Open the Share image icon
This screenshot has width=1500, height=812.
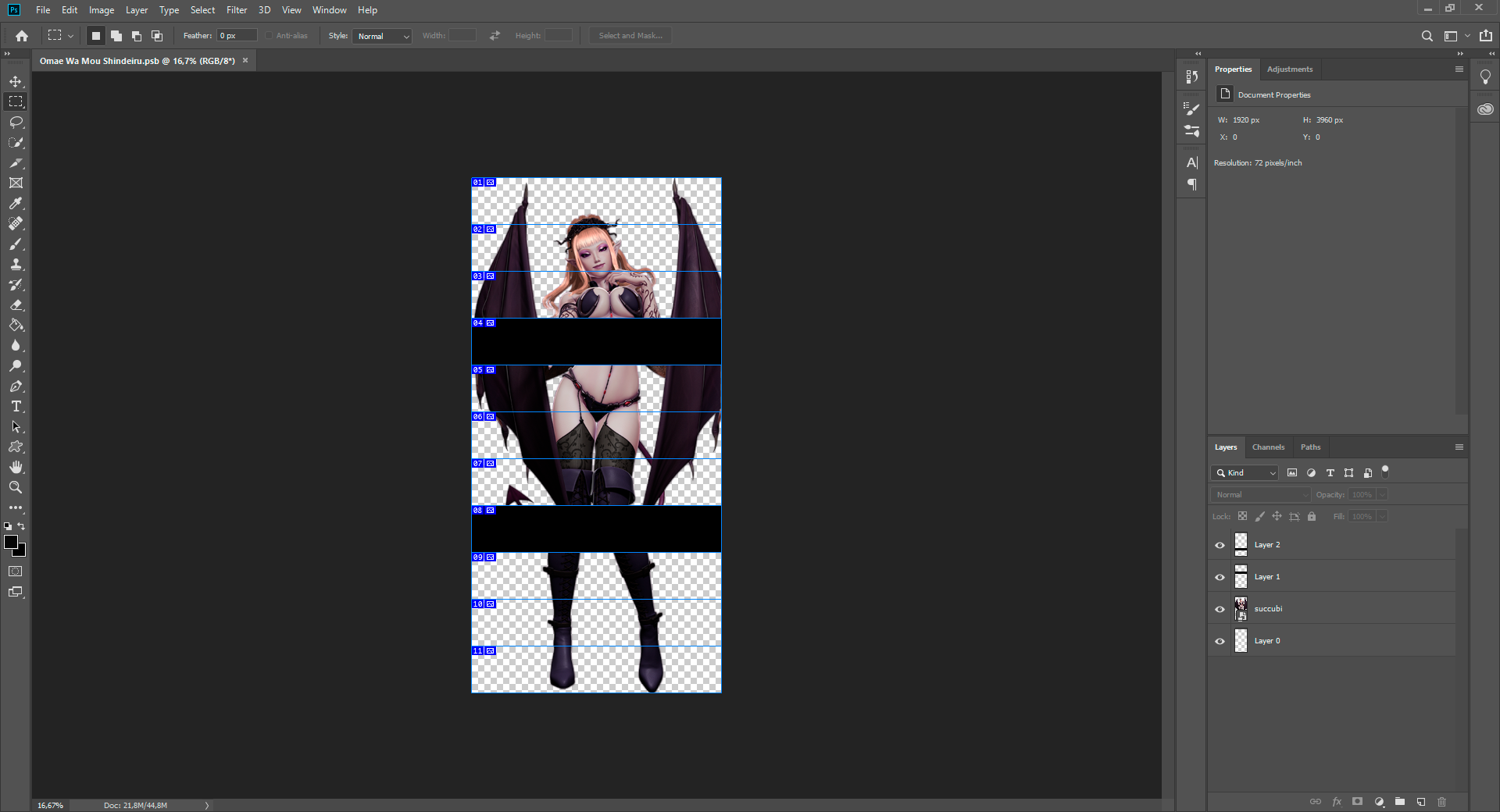[1486, 36]
